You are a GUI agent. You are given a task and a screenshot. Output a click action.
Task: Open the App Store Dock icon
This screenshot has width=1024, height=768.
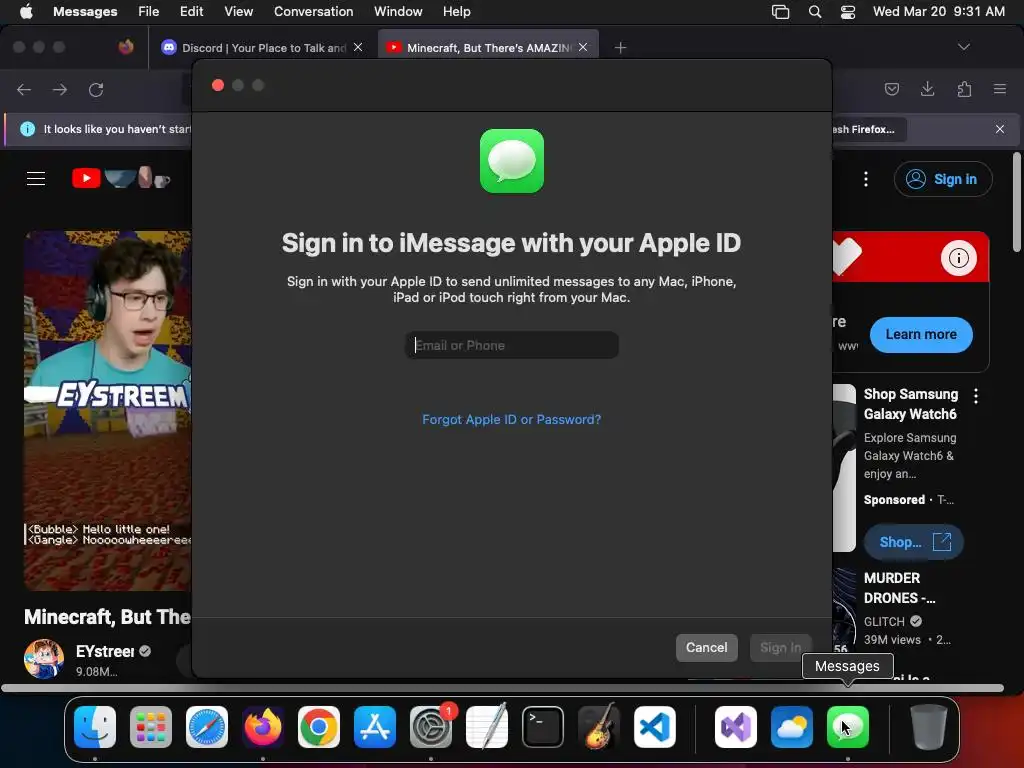click(x=375, y=727)
